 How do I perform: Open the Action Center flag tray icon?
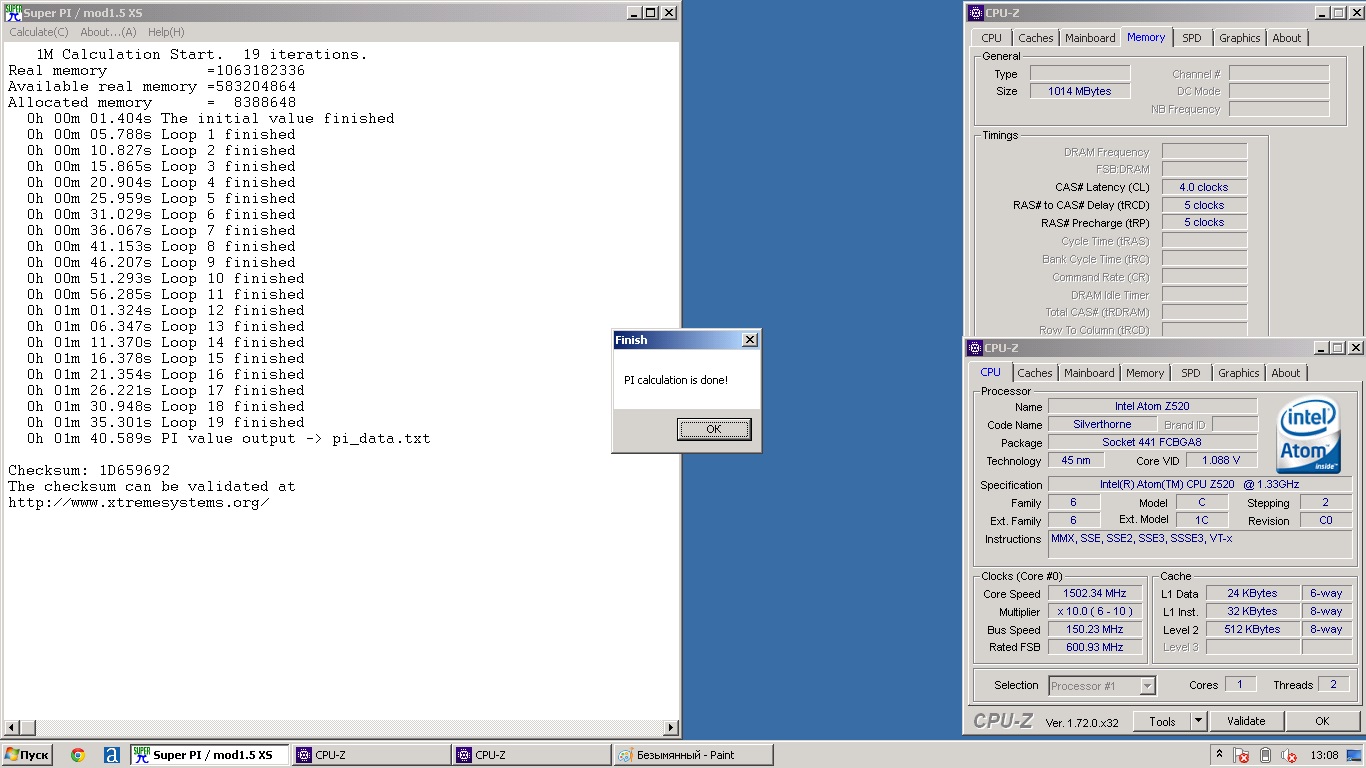tap(1241, 755)
